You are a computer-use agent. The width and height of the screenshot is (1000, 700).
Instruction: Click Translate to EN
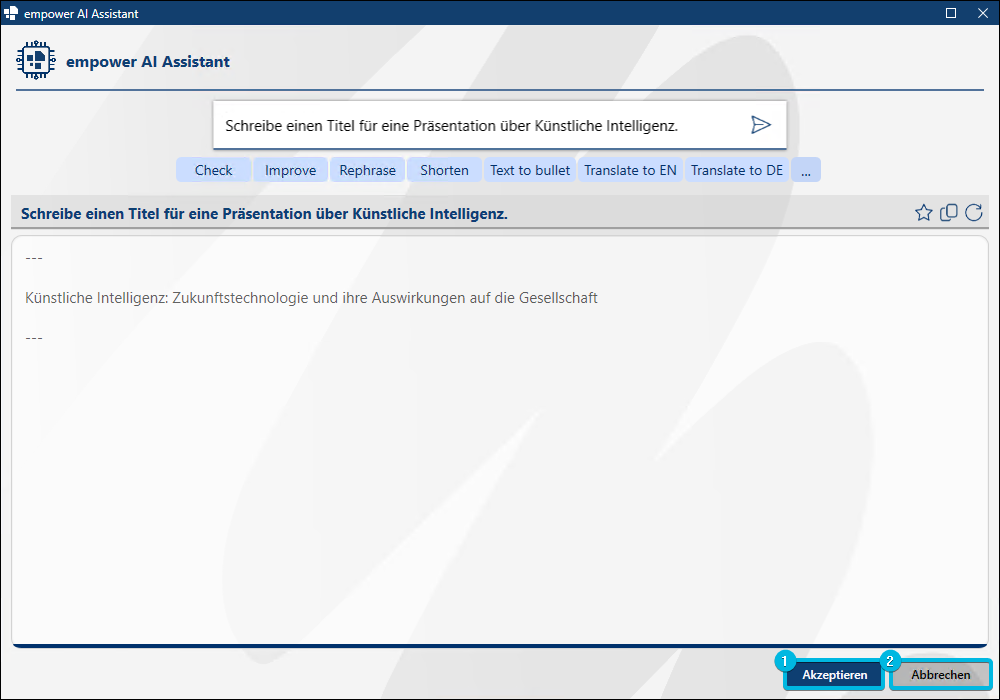[x=630, y=170]
